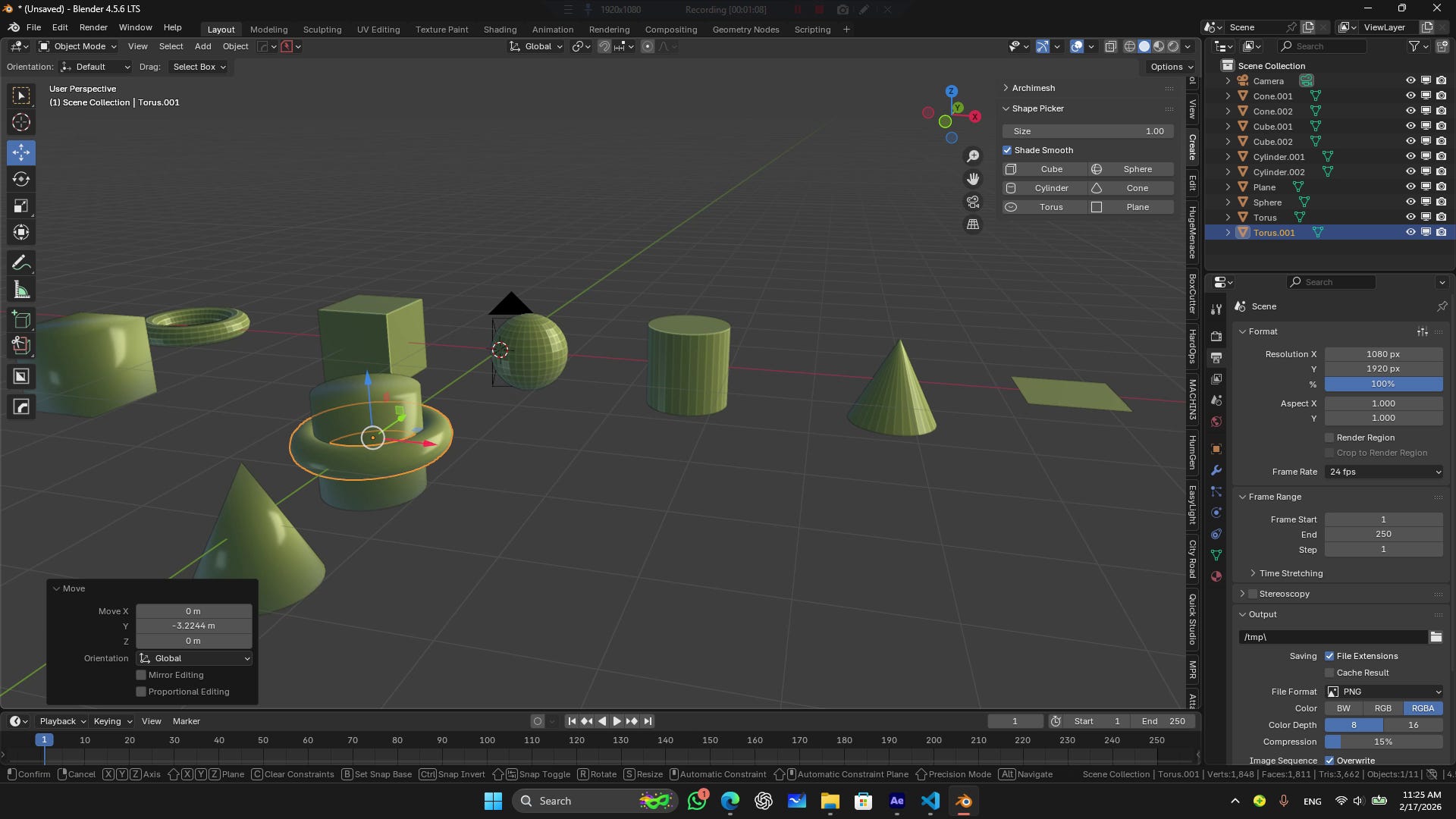Open the viewport Options button

pyautogui.click(x=1172, y=67)
